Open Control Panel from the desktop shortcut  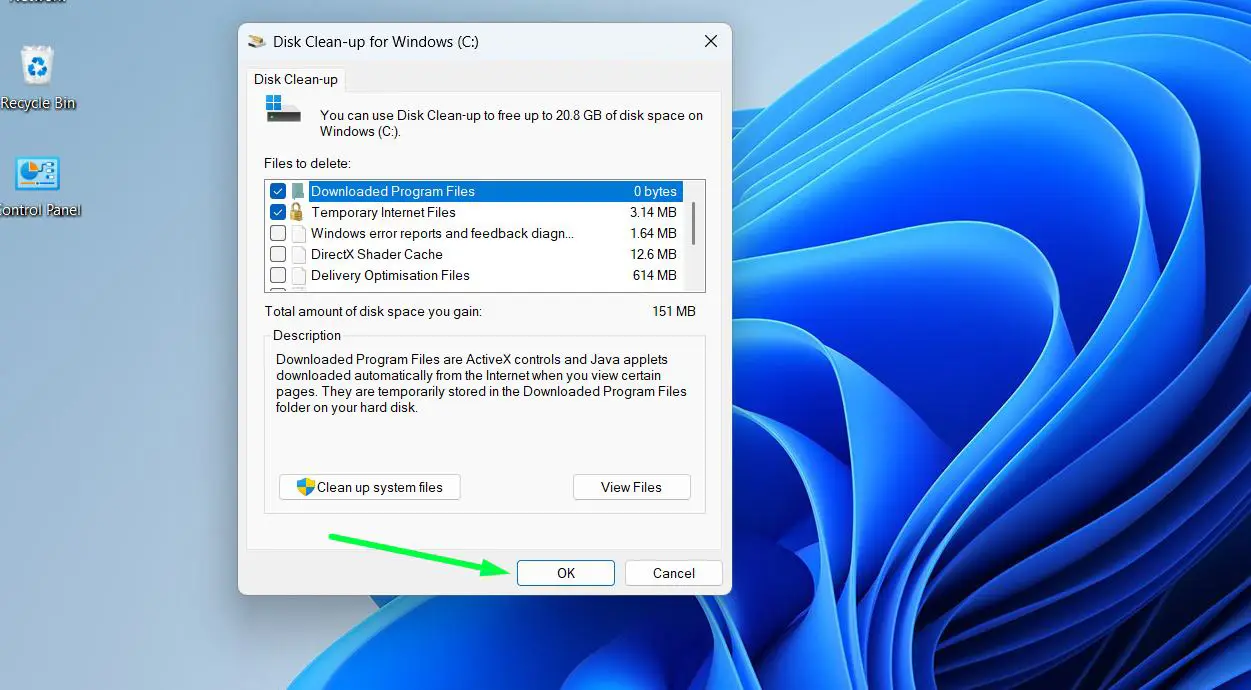37,172
